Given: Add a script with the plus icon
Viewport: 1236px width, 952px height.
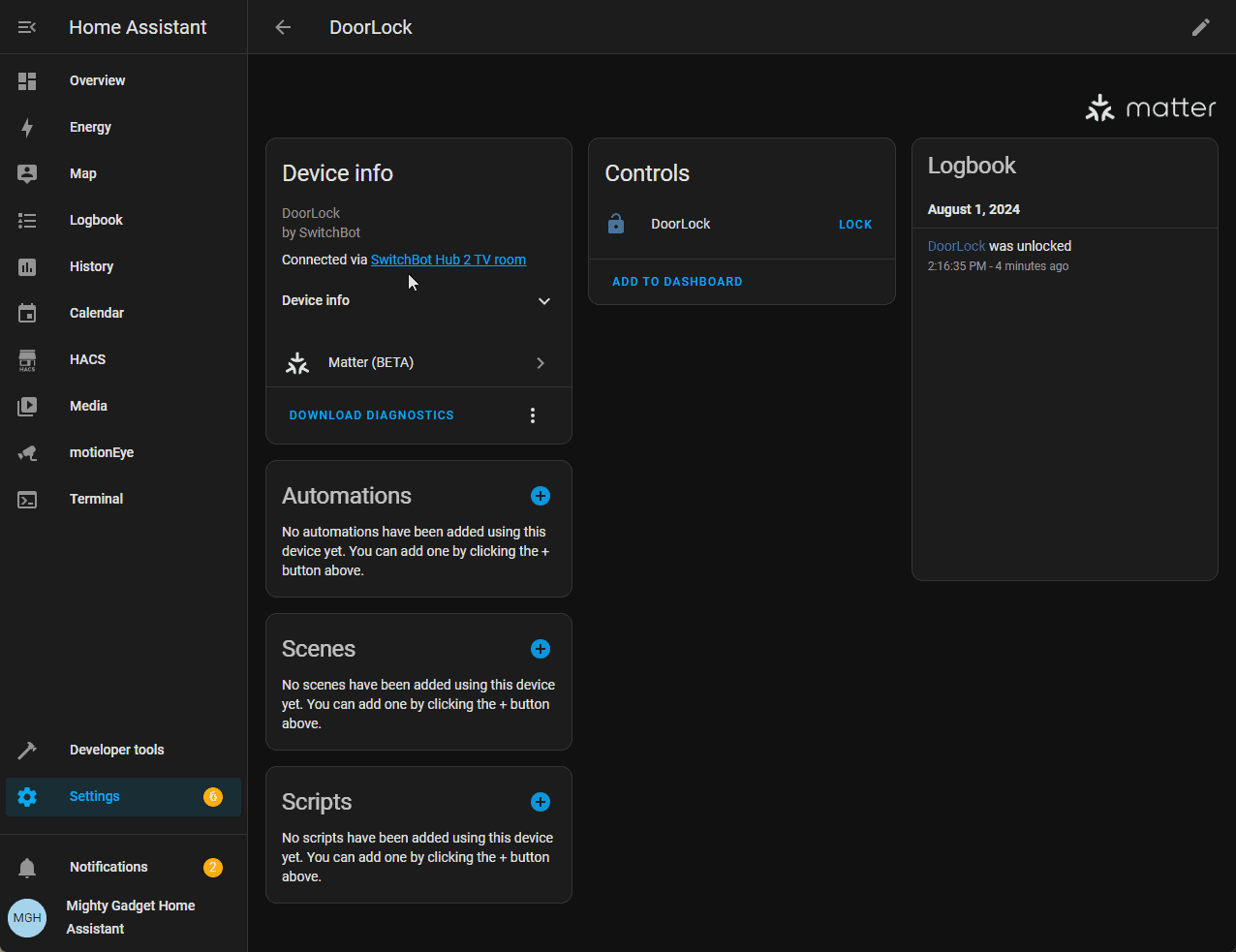Looking at the screenshot, I should (x=541, y=802).
